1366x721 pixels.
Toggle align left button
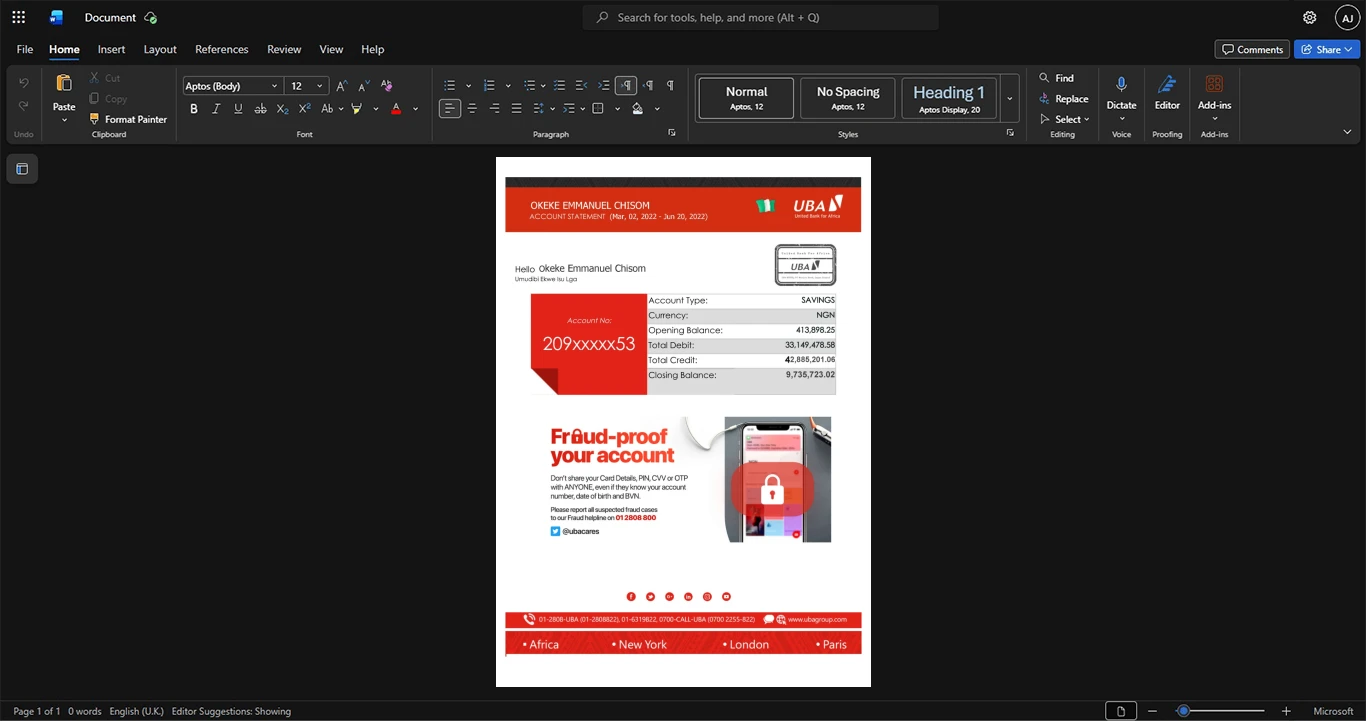450,109
